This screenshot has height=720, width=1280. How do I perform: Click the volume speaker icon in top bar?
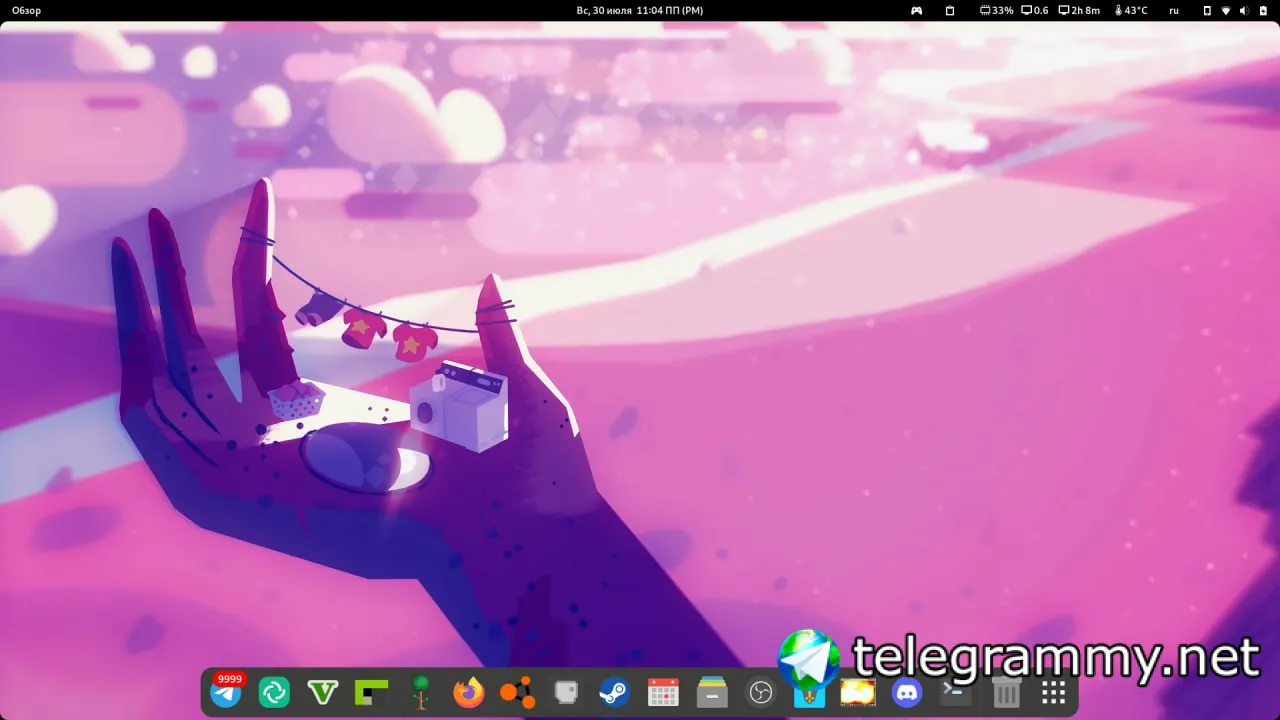coord(1244,10)
